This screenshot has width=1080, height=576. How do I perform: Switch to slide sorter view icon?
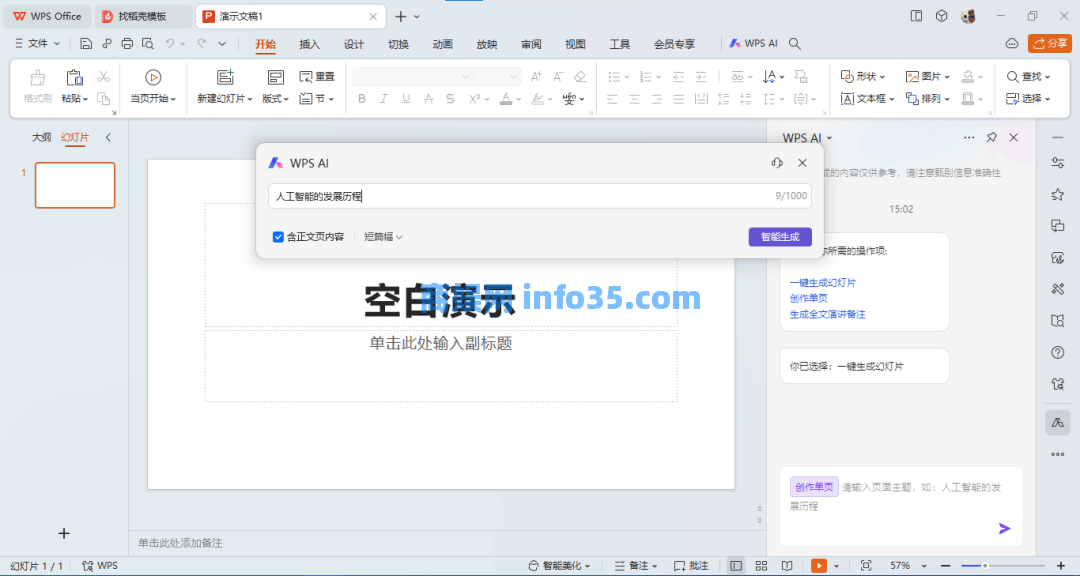[x=761, y=566]
